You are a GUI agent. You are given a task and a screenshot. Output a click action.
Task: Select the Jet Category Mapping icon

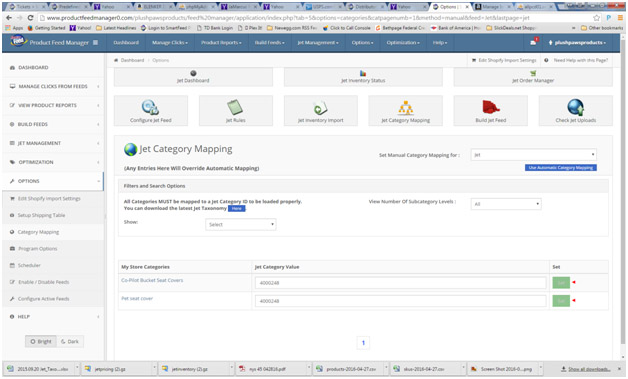406,108
